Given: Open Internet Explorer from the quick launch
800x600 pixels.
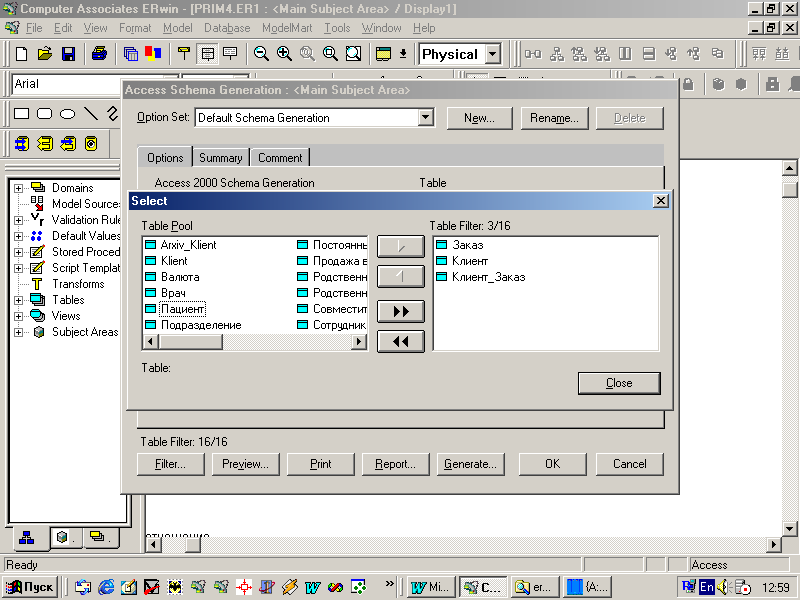Looking at the screenshot, I should click(106, 587).
